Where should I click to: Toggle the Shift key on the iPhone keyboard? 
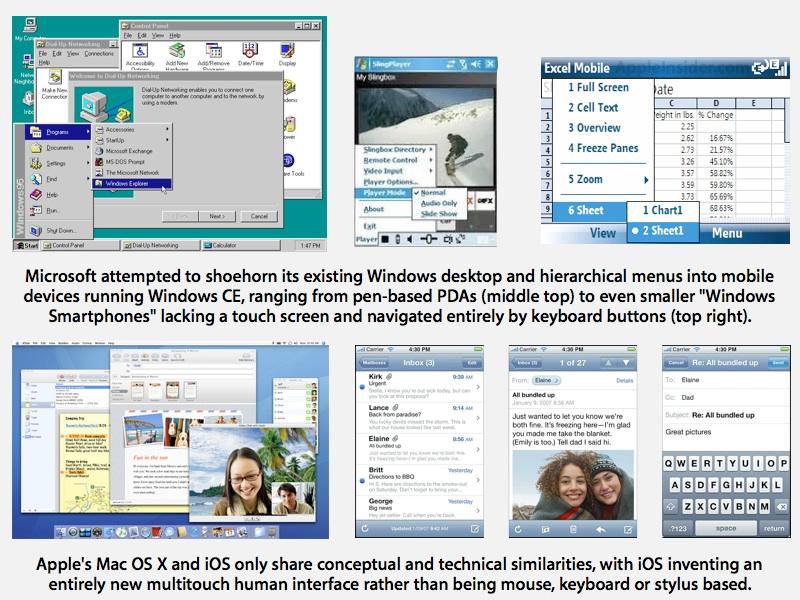pos(671,506)
